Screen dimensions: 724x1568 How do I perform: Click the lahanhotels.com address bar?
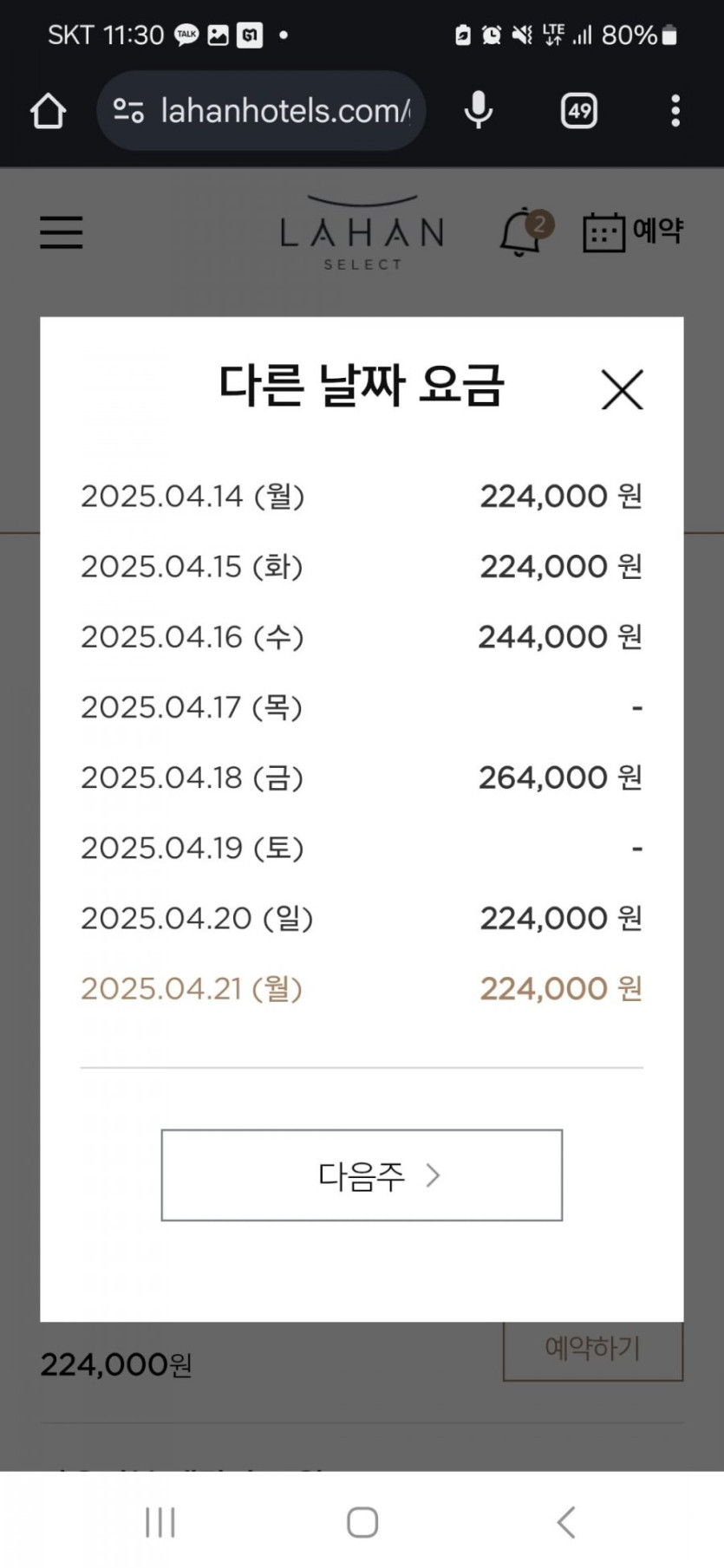[284, 111]
